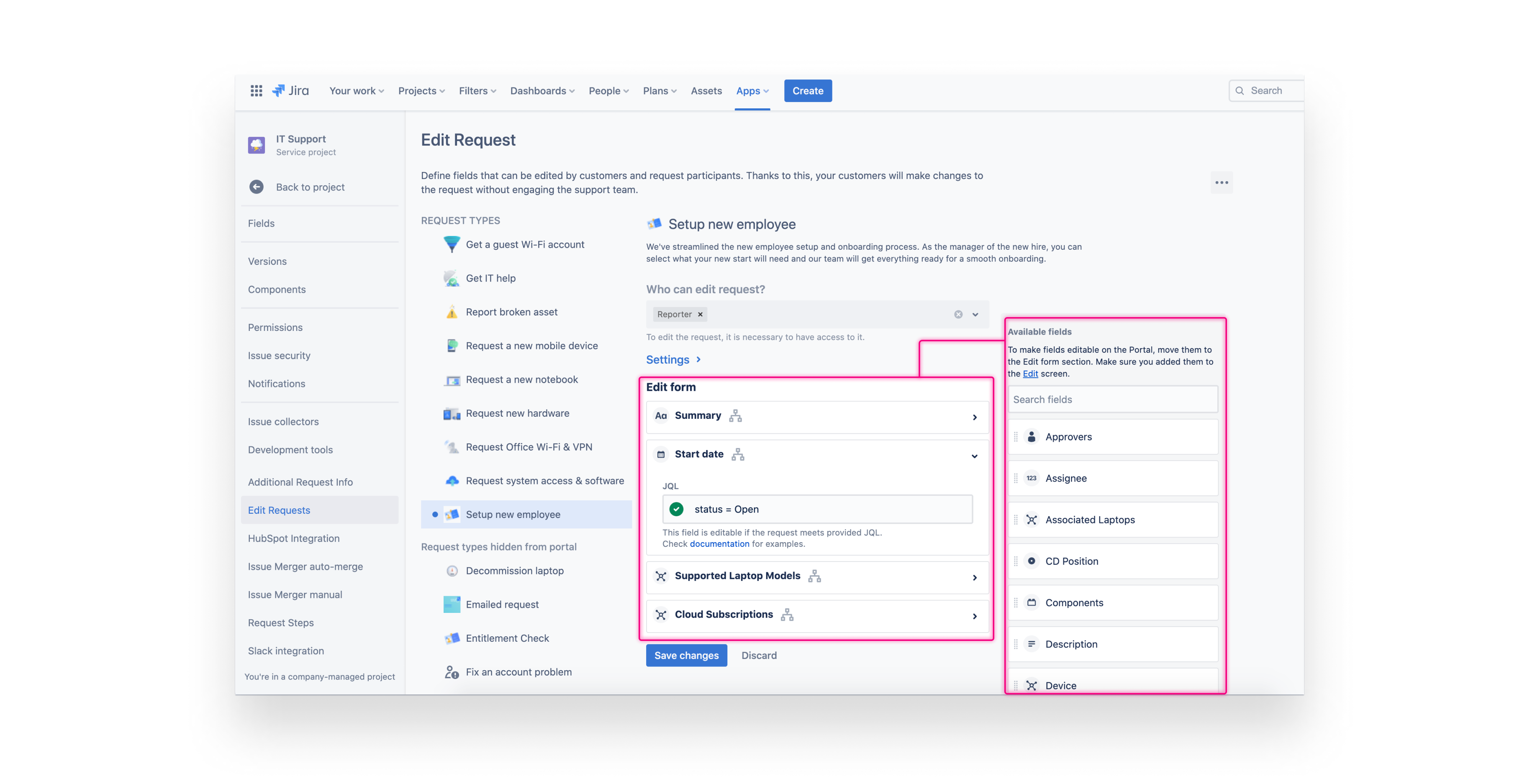Click the green check icon in the JQL field
The image size is (1540, 784).
[676, 509]
